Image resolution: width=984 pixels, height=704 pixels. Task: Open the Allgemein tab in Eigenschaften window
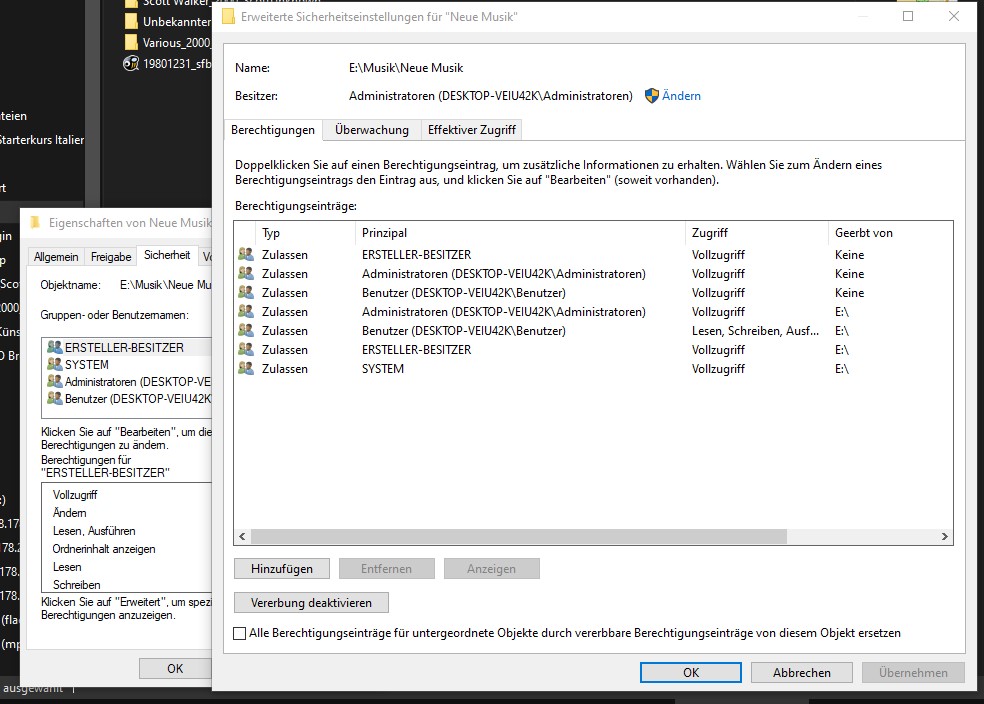56,257
